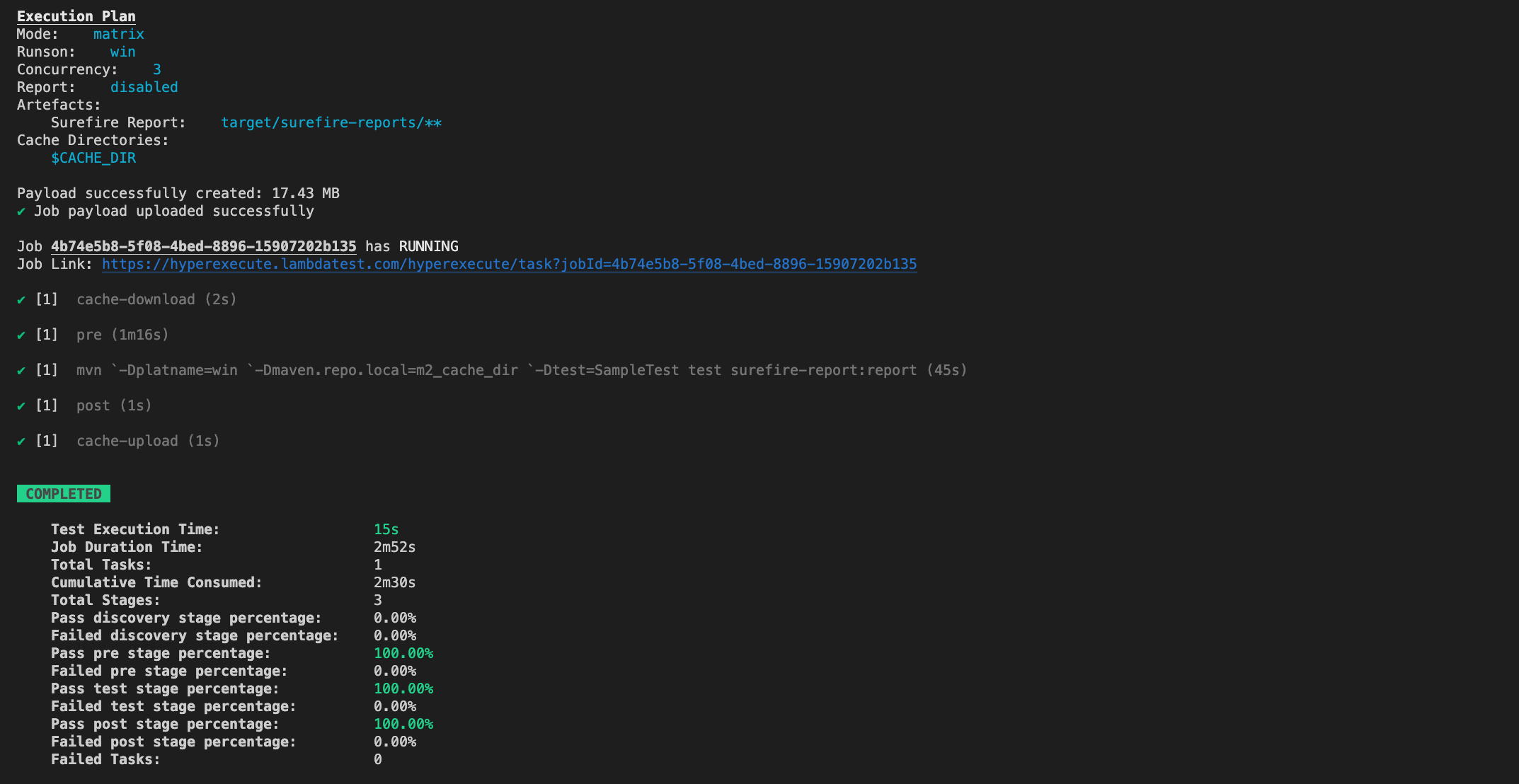
Task: Click the disabled Report value
Action: point(144,87)
